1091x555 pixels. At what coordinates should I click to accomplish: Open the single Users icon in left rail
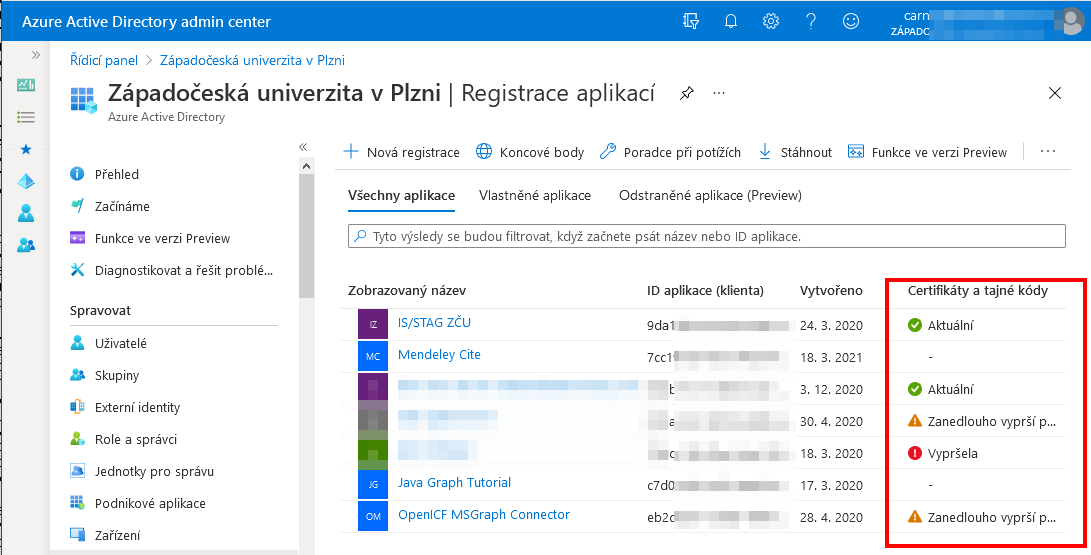26,213
